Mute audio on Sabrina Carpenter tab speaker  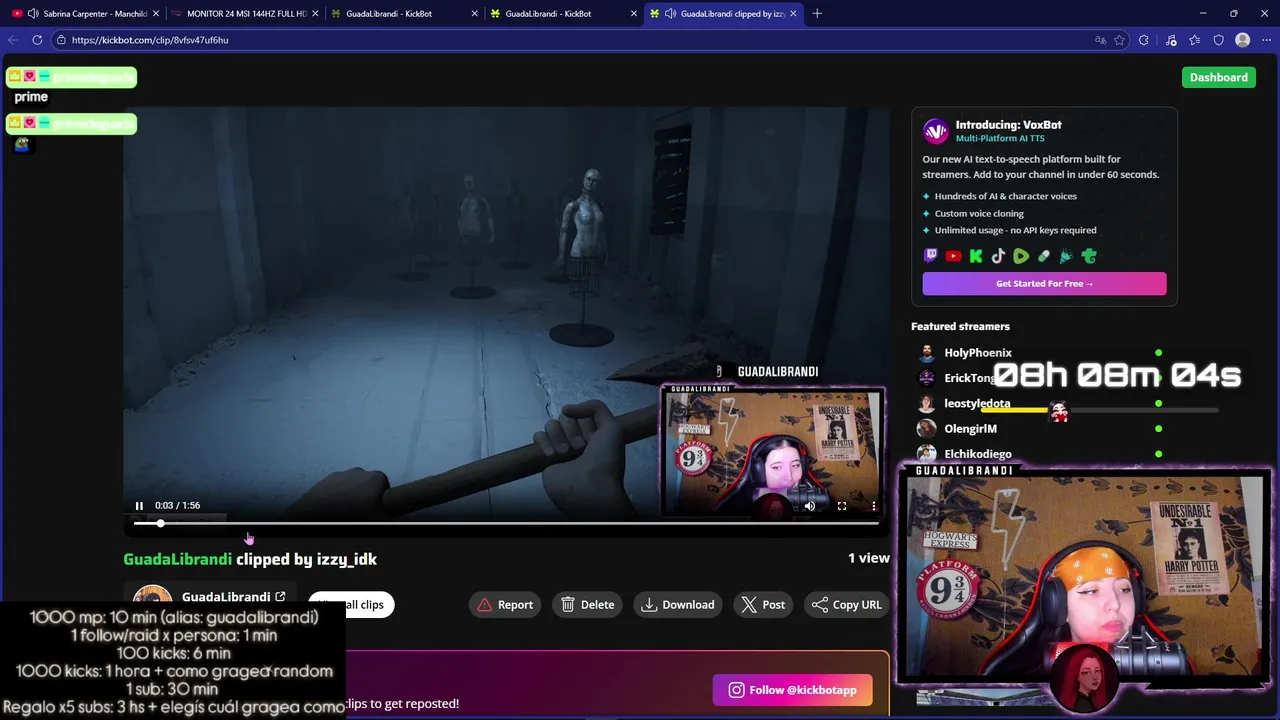(33, 14)
